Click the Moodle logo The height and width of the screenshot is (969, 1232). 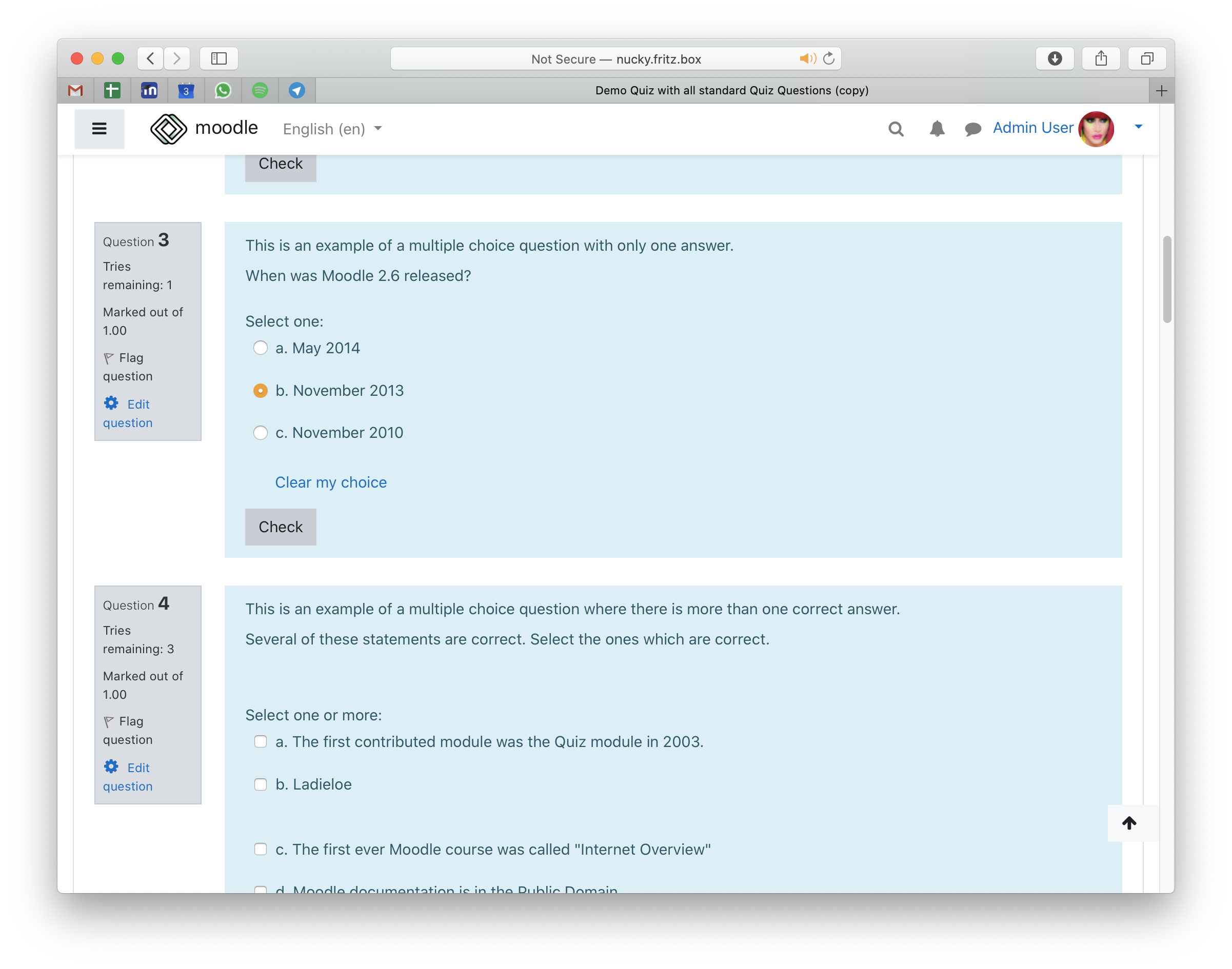point(204,129)
